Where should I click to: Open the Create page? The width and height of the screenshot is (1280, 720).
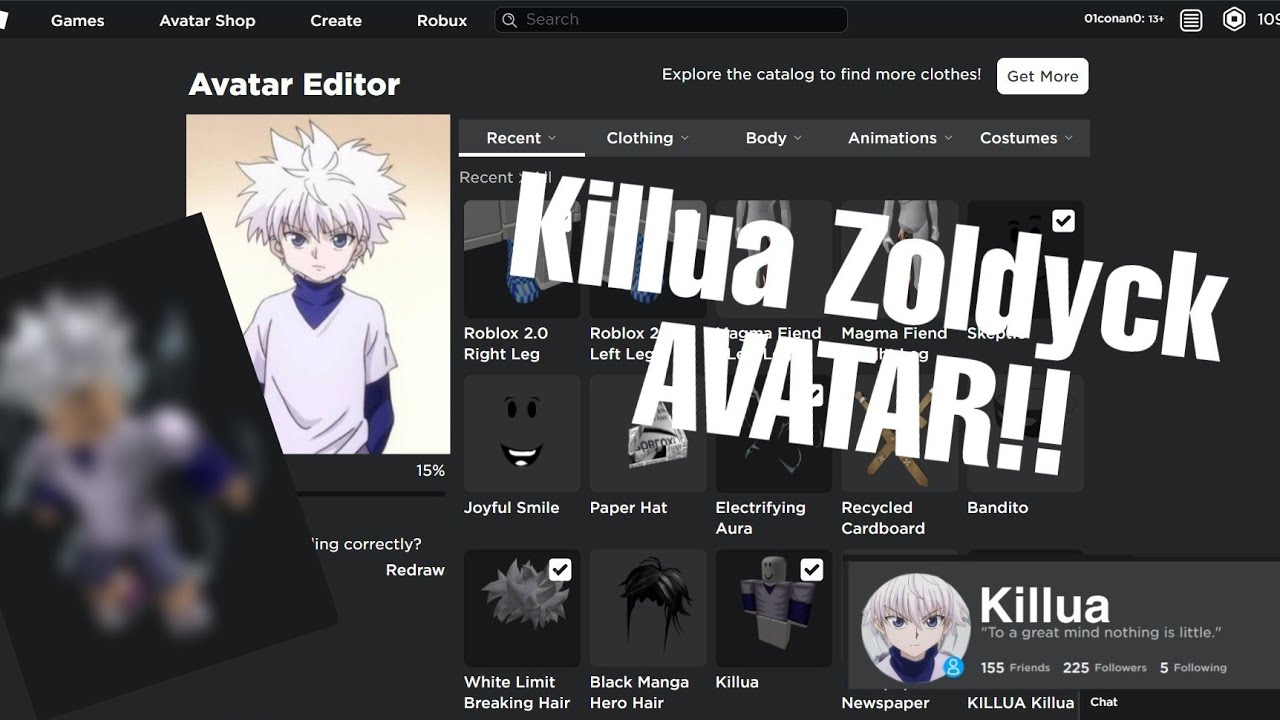pyautogui.click(x=336, y=20)
